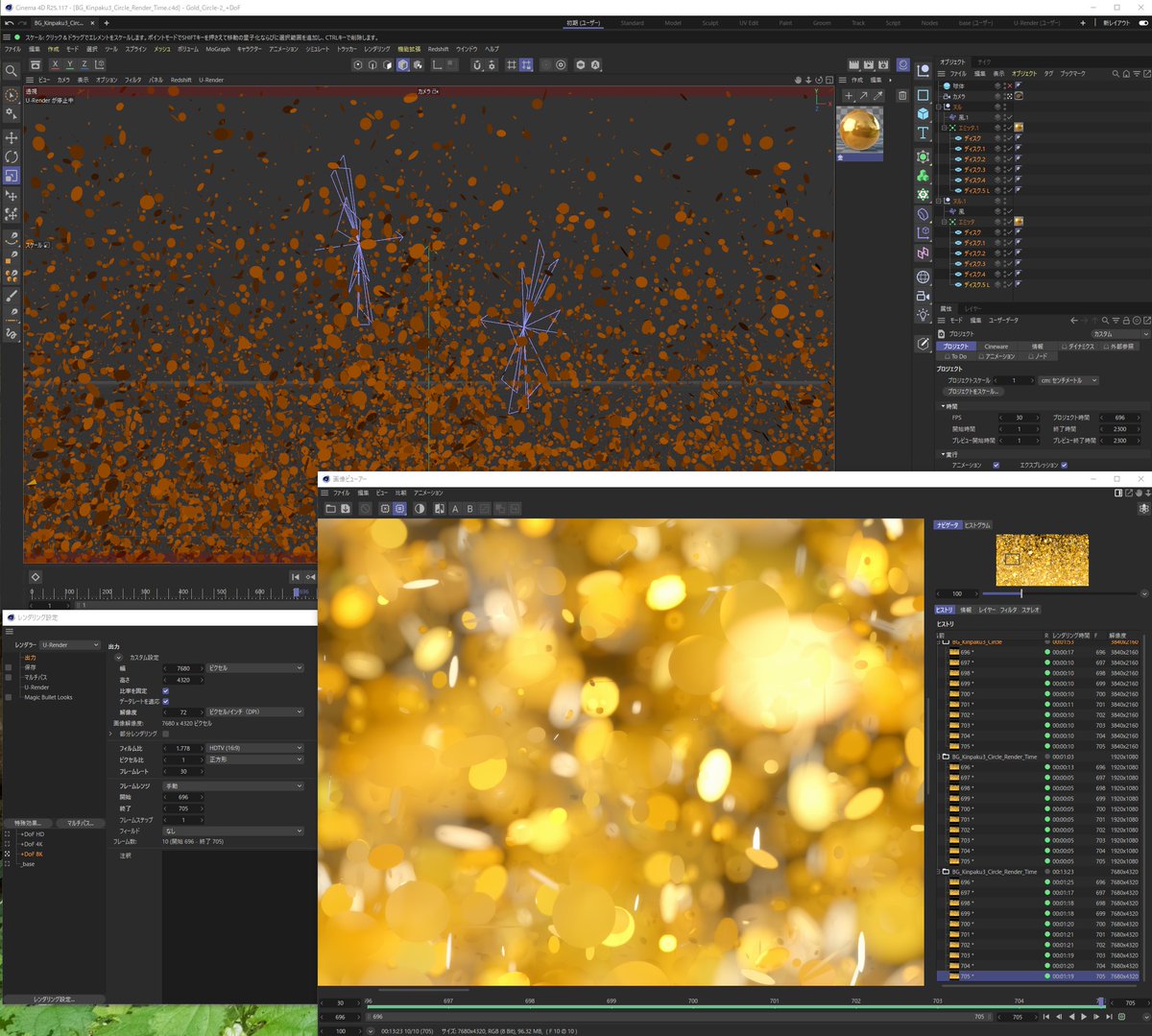Click the globe Environment icon in palette

click(x=923, y=277)
